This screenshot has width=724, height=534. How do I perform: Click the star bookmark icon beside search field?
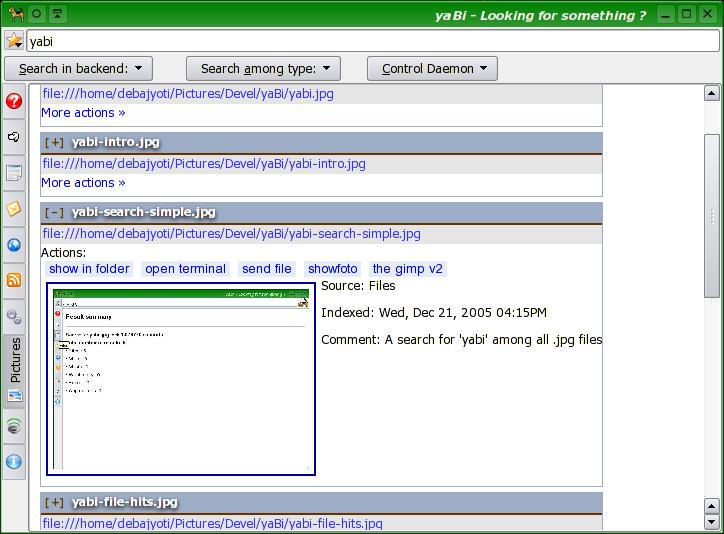[14, 41]
